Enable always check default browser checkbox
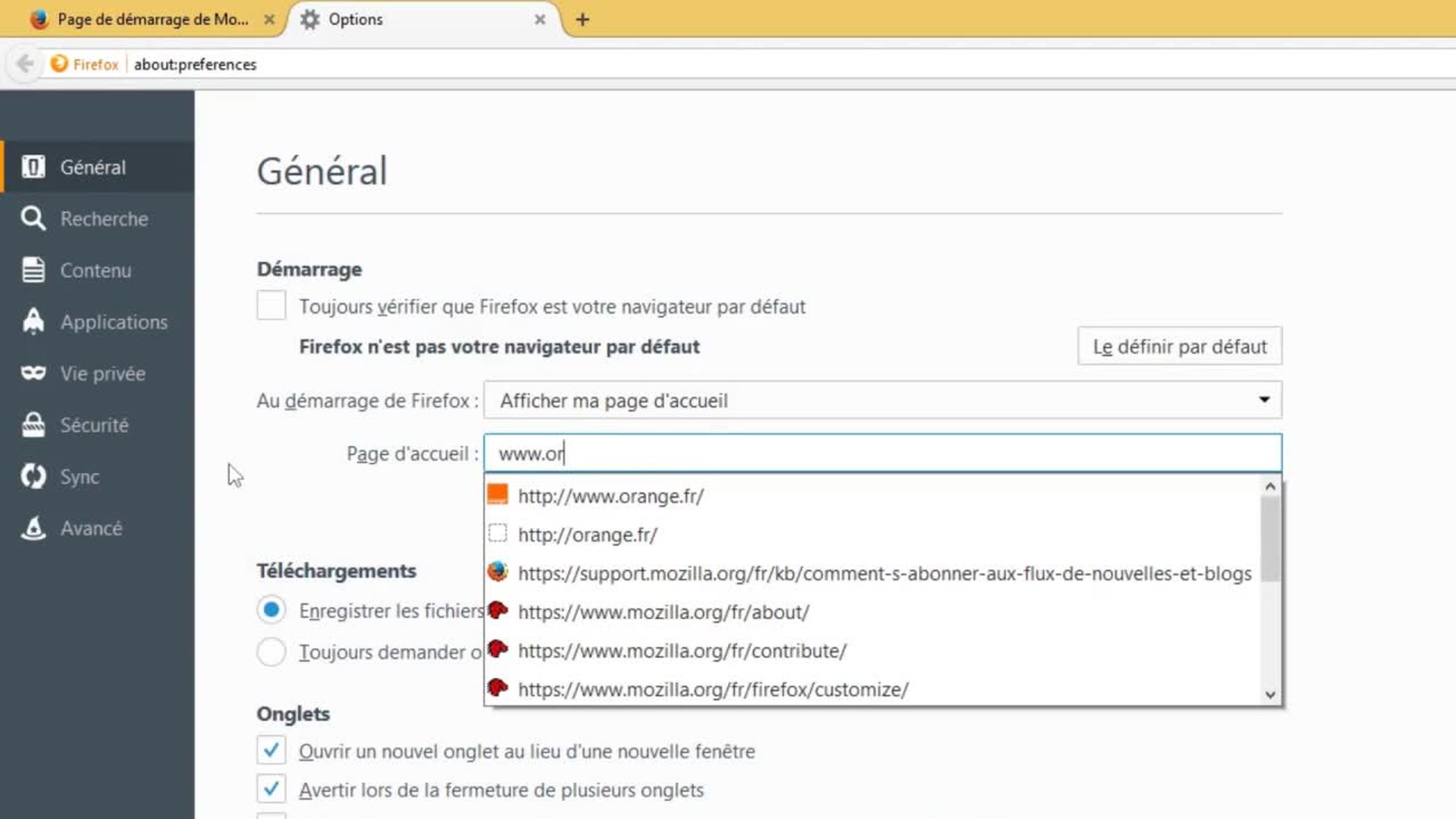Viewport: 1456px width, 819px height. click(271, 306)
